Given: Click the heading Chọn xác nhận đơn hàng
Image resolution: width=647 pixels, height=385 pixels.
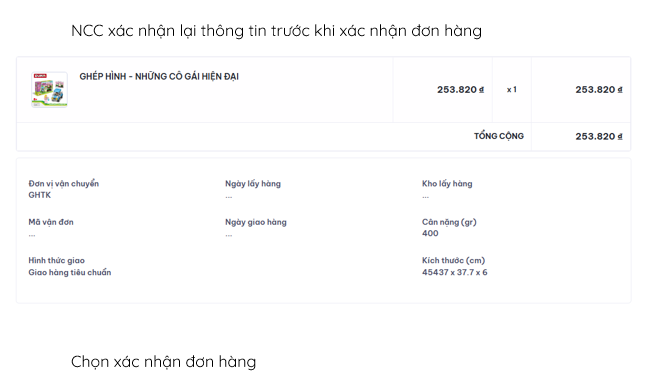Looking at the screenshot, I should click(x=163, y=362).
